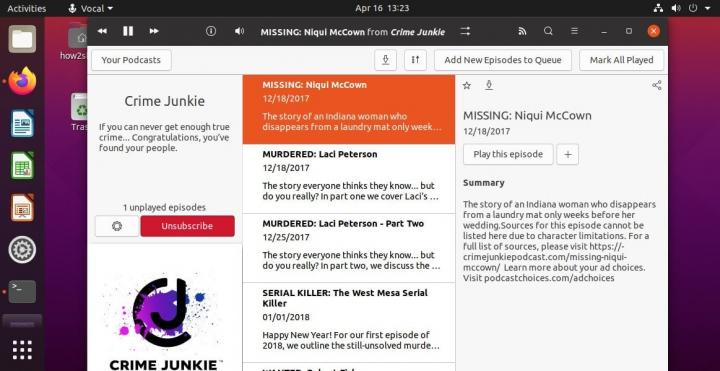Reverse episode sort order
The width and height of the screenshot is (720, 371).
tap(416, 60)
